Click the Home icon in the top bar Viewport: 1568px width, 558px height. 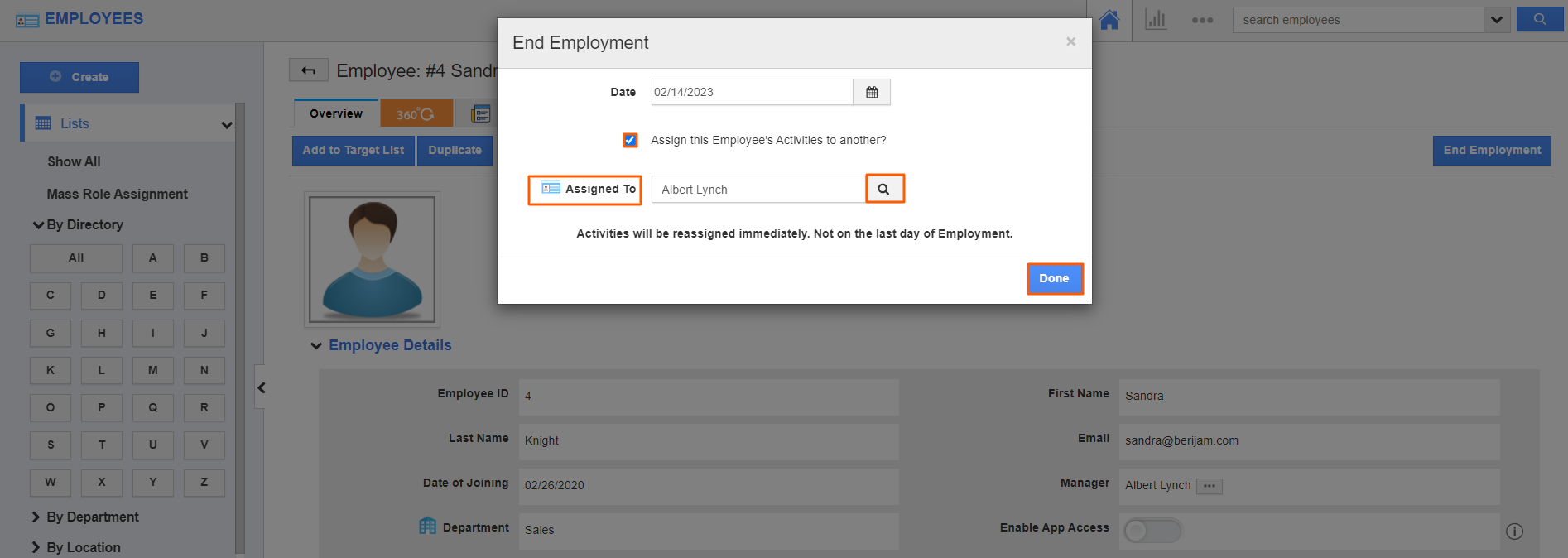1109,18
